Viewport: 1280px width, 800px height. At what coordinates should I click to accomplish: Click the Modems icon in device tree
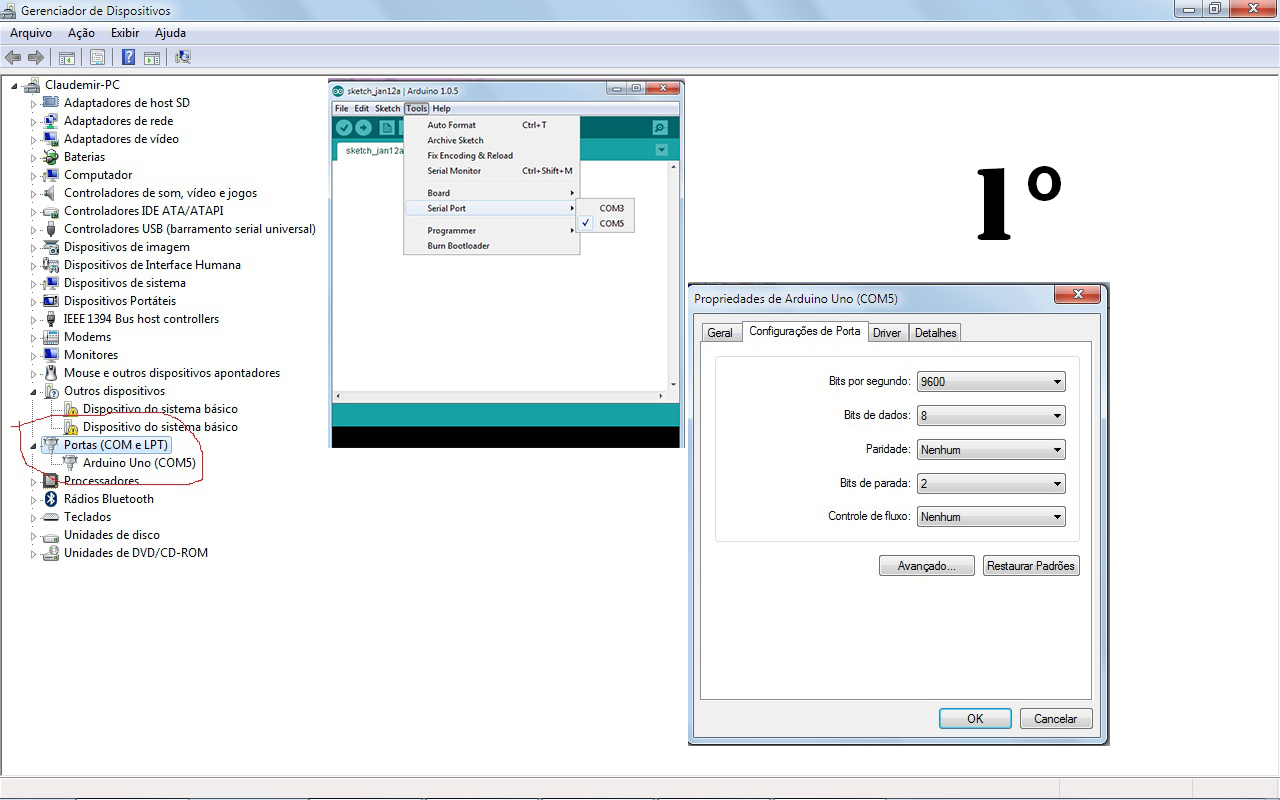coord(51,337)
